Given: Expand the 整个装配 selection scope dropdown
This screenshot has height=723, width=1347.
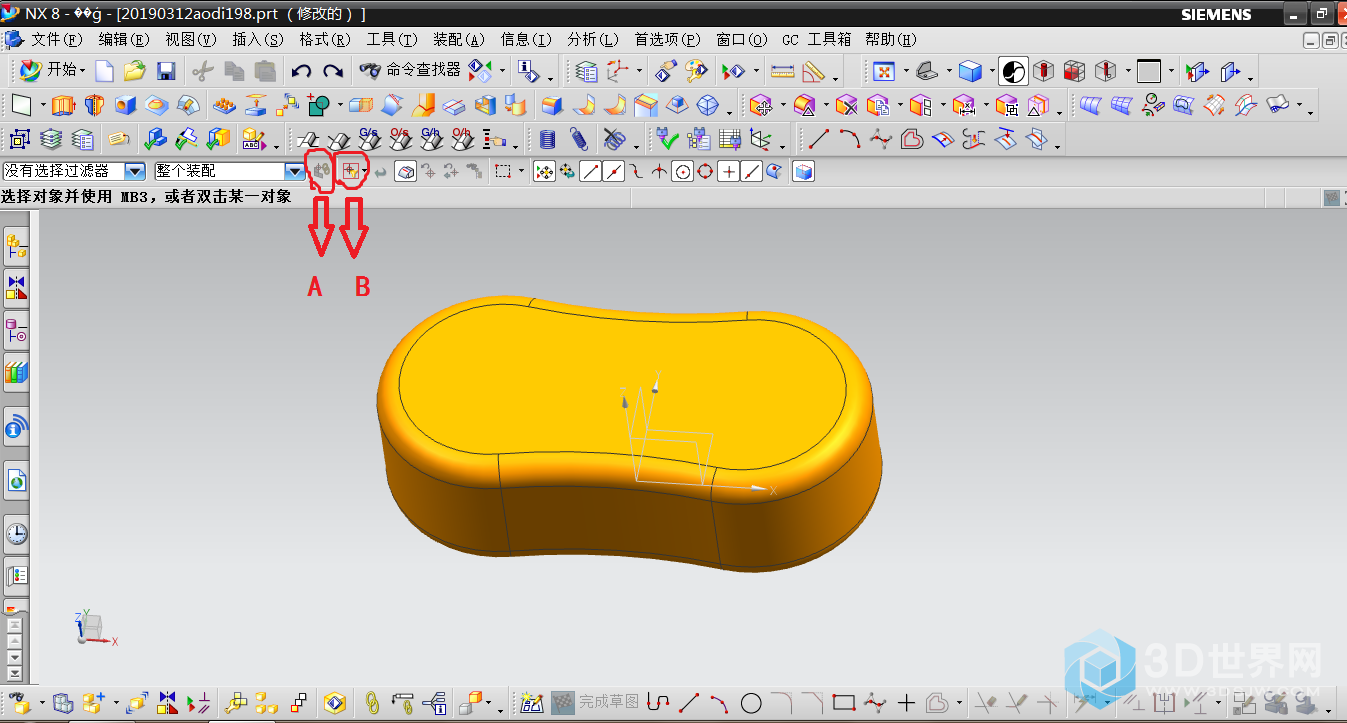Looking at the screenshot, I should pyautogui.click(x=294, y=172).
